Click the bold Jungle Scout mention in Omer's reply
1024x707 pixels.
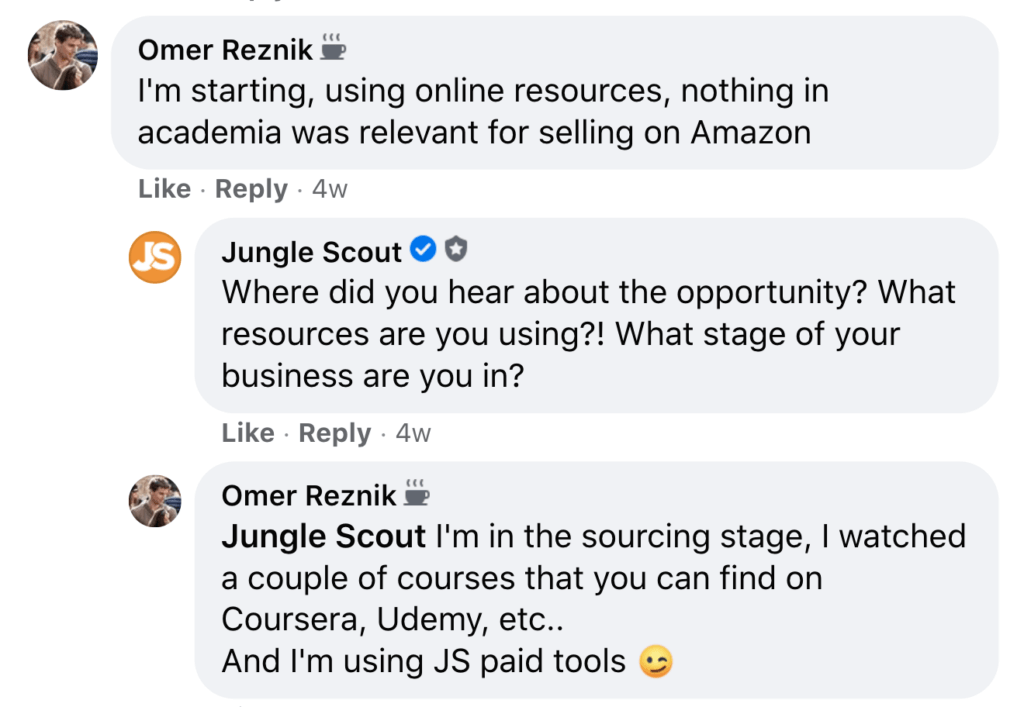323,537
